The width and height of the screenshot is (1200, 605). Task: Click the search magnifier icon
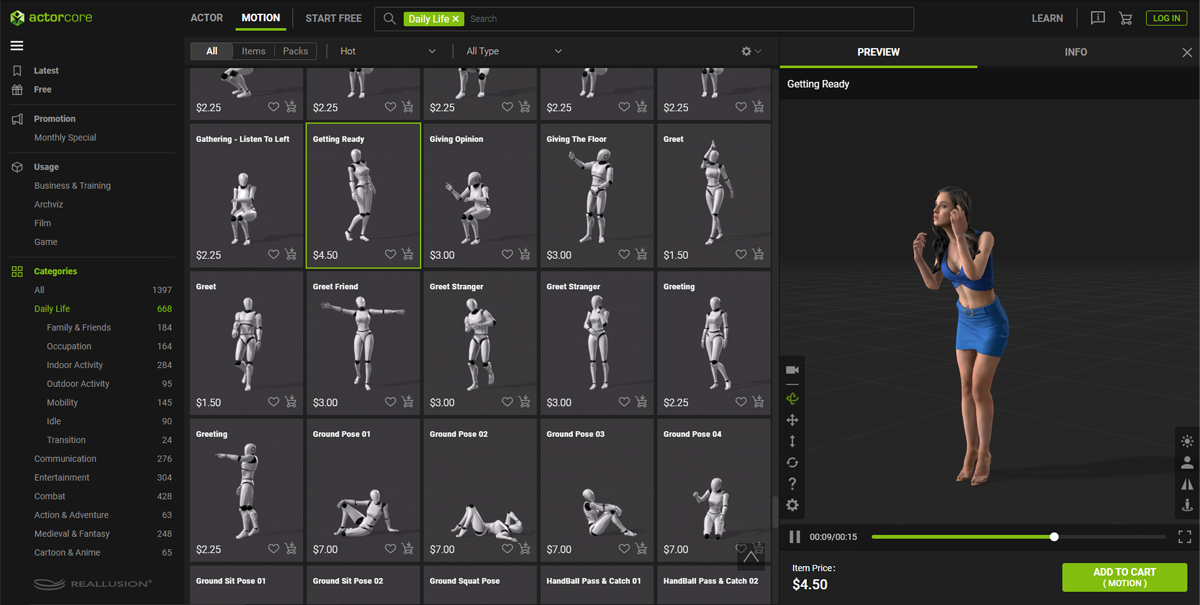tap(390, 18)
